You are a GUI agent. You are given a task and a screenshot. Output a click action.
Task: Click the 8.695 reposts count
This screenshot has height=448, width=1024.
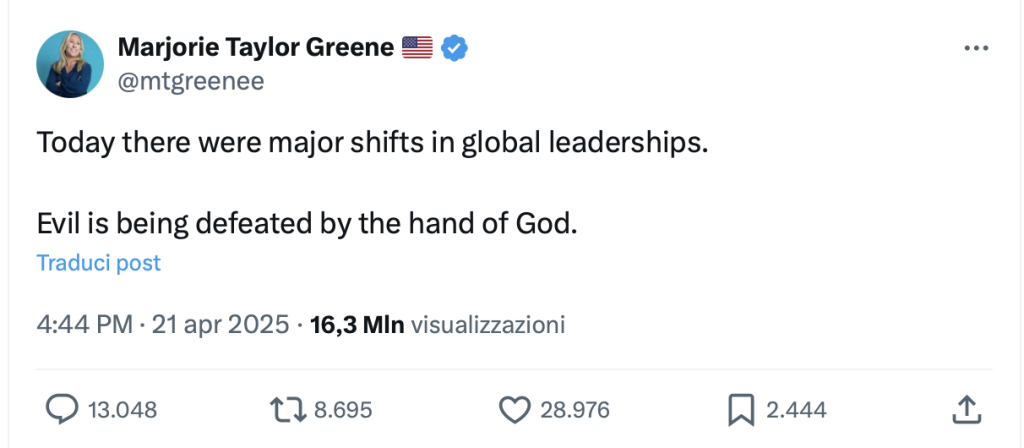[343, 409]
